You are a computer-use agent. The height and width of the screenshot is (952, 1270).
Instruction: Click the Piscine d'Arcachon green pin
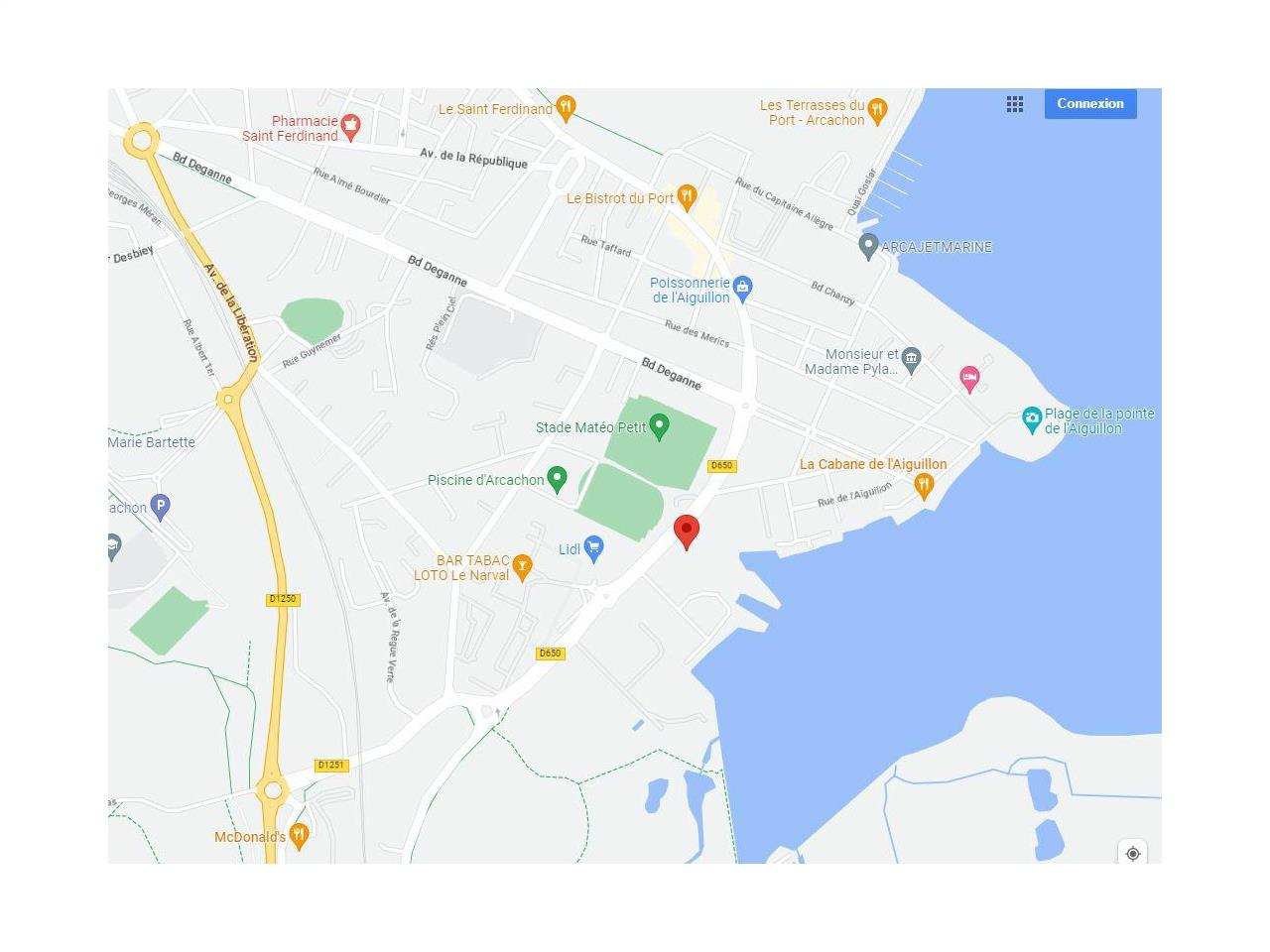pos(557,479)
